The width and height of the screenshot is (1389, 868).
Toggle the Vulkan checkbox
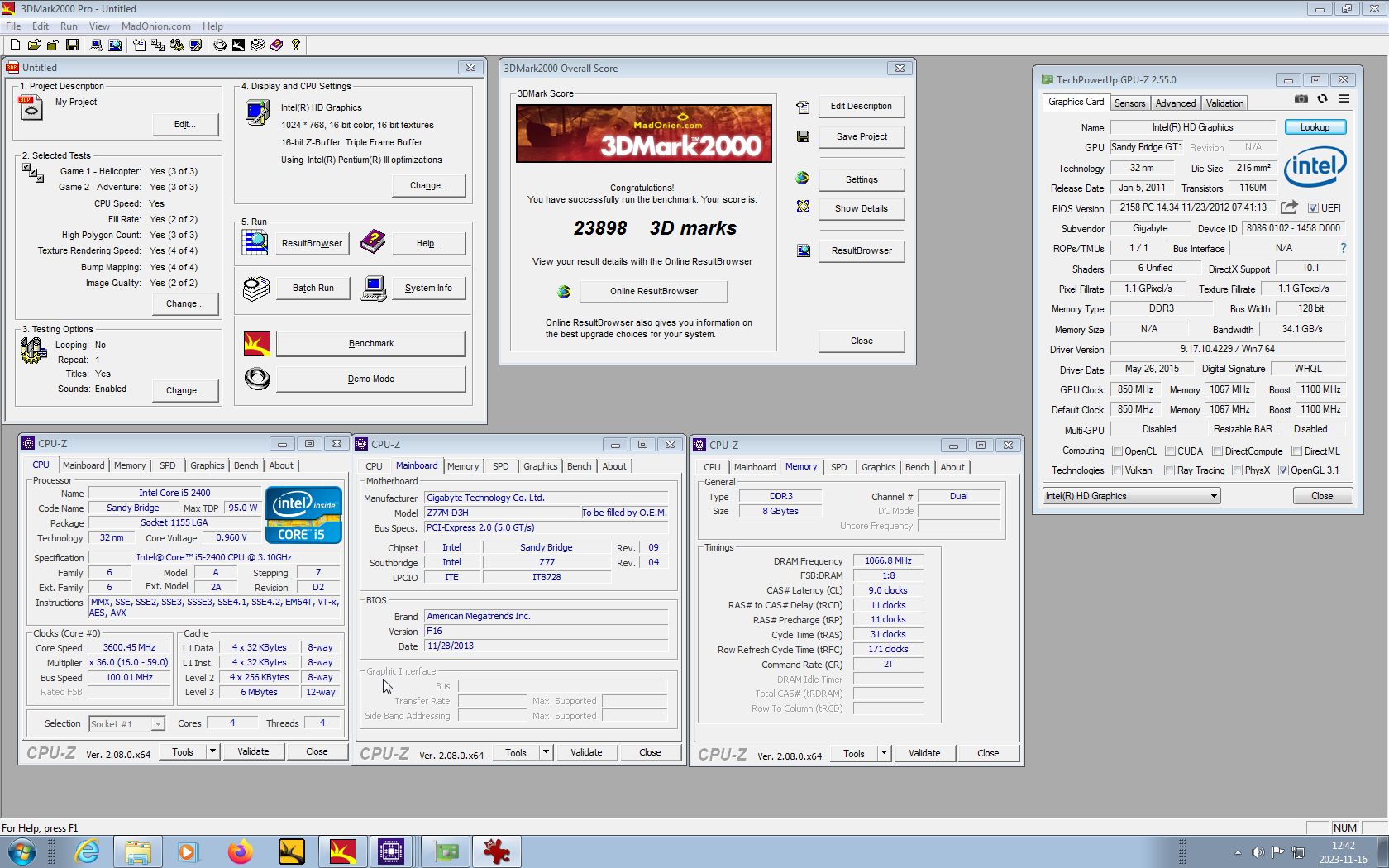click(x=1117, y=470)
